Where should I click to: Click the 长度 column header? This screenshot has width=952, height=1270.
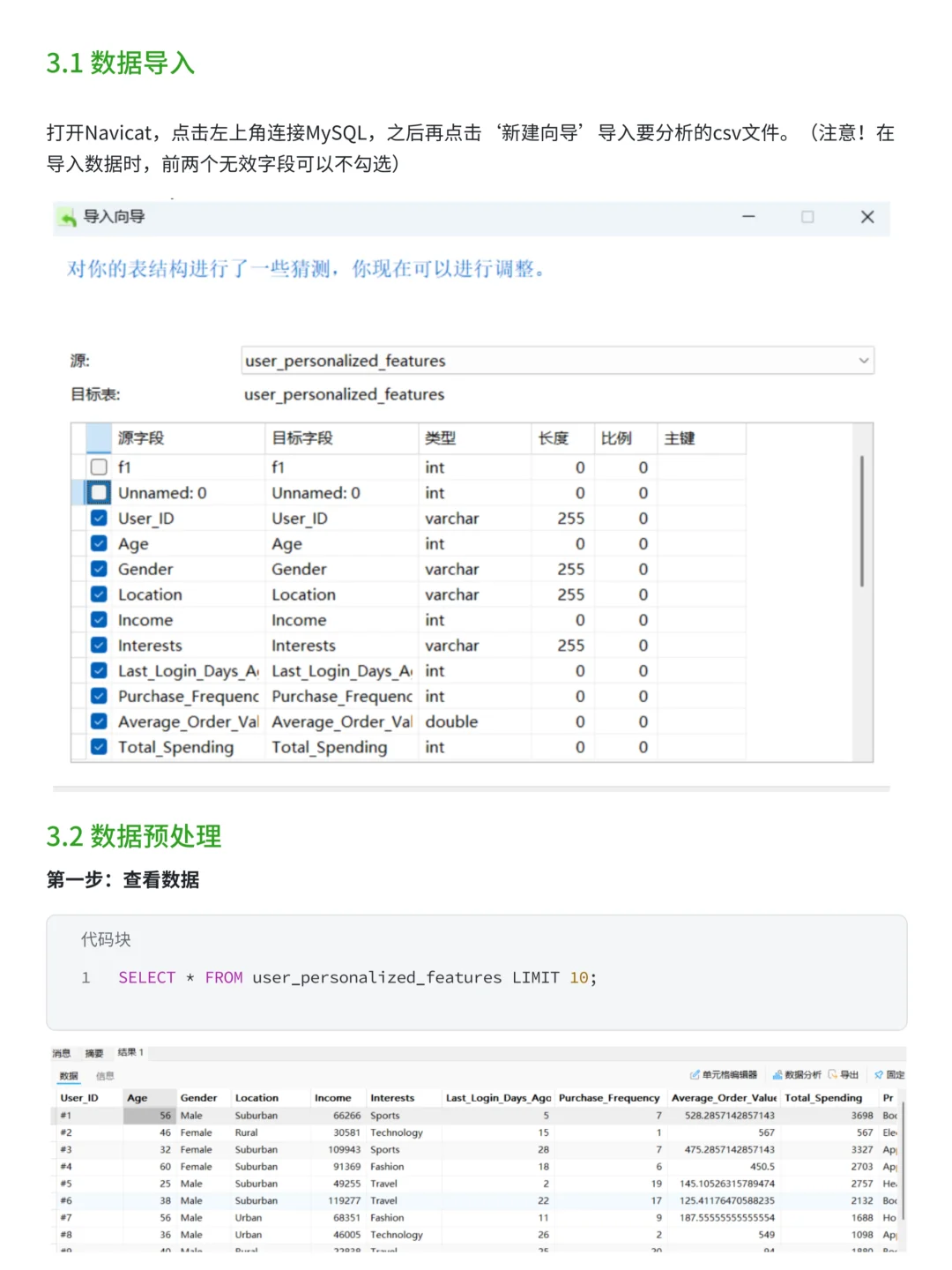pyautogui.click(x=562, y=438)
